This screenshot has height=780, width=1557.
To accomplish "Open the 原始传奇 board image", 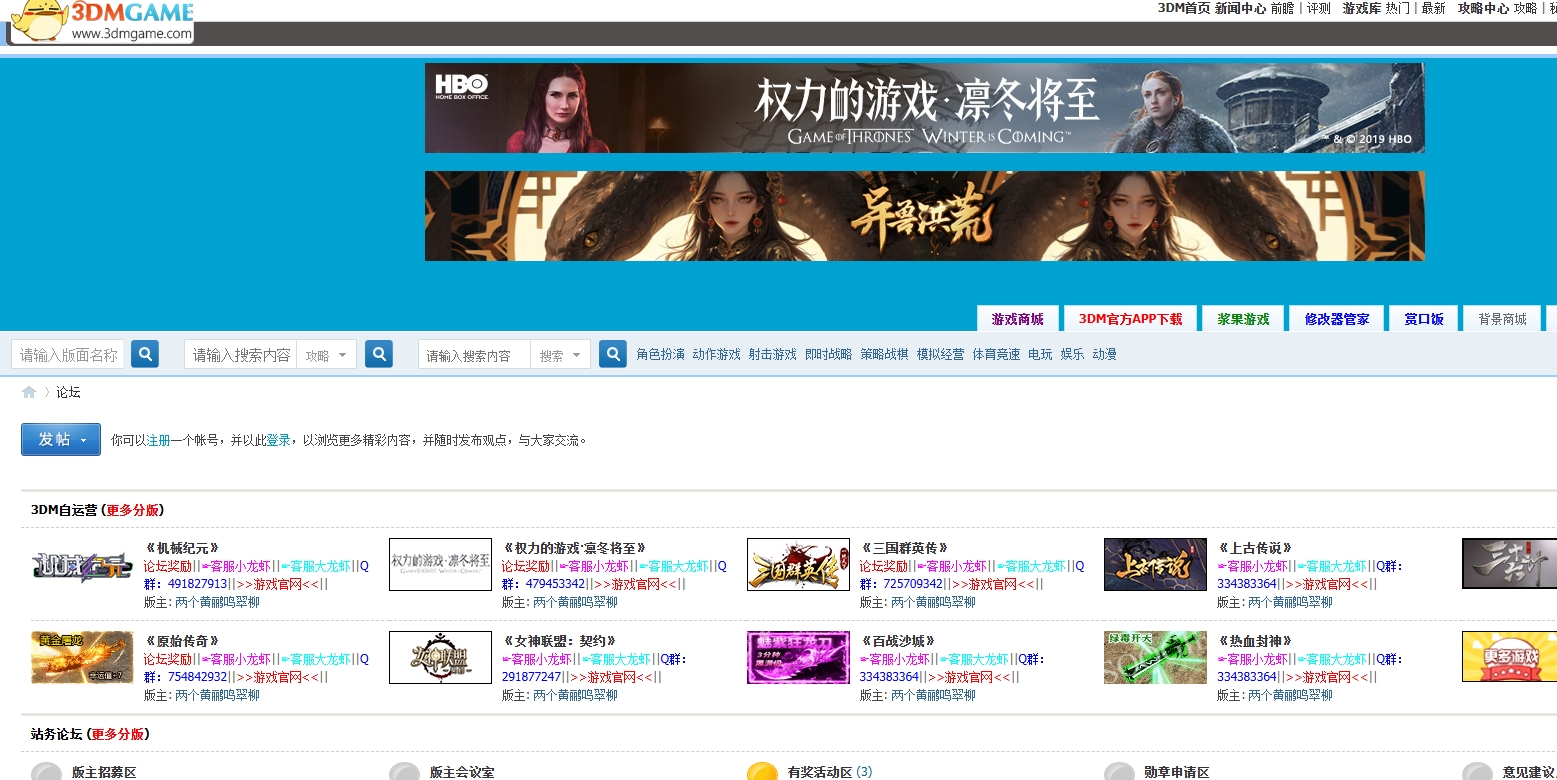I will point(82,657).
